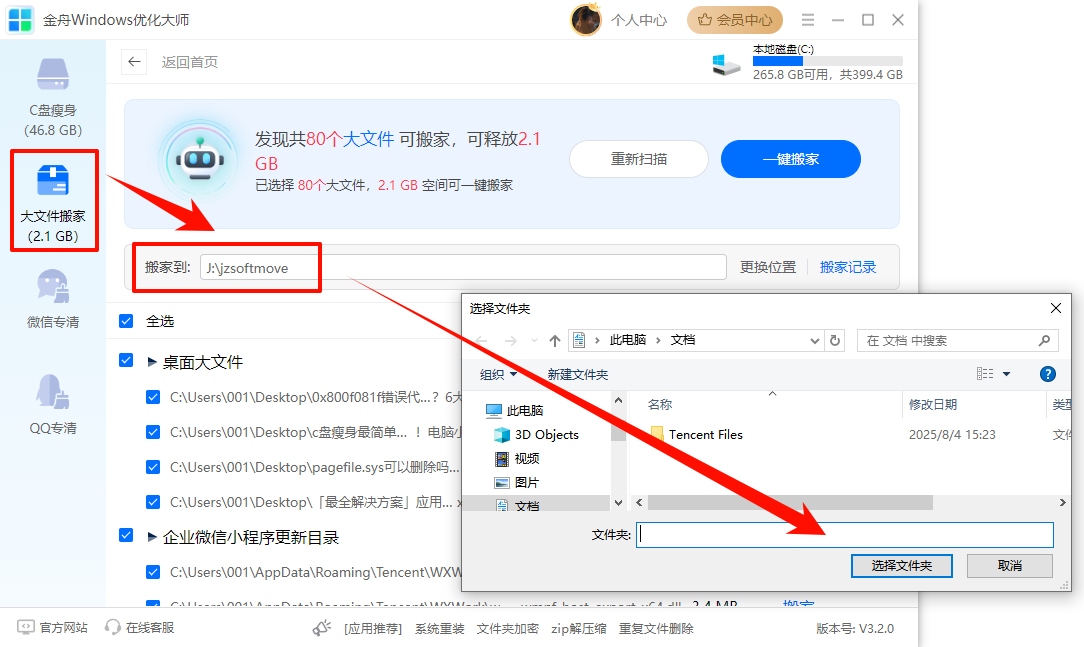Sort by 名称 column header
The width and height of the screenshot is (1084, 647).
point(660,404)
